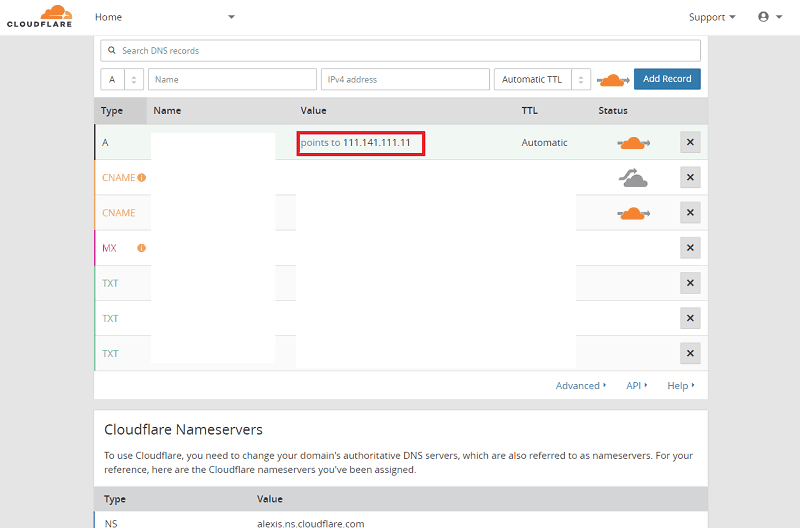
Task: Select the second CNAME type label
Action: pos(118,213)
